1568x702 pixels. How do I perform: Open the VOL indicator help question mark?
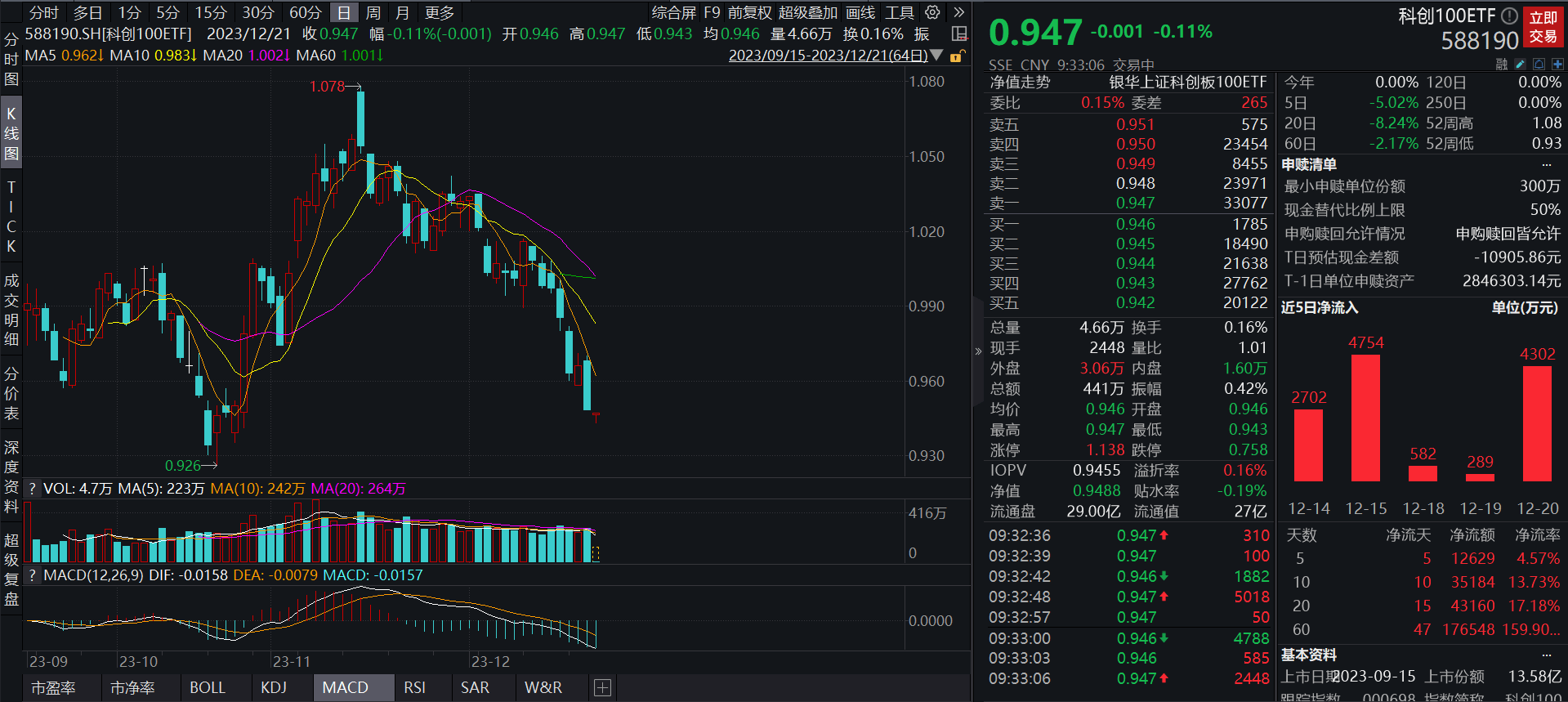tap(33, 489)
